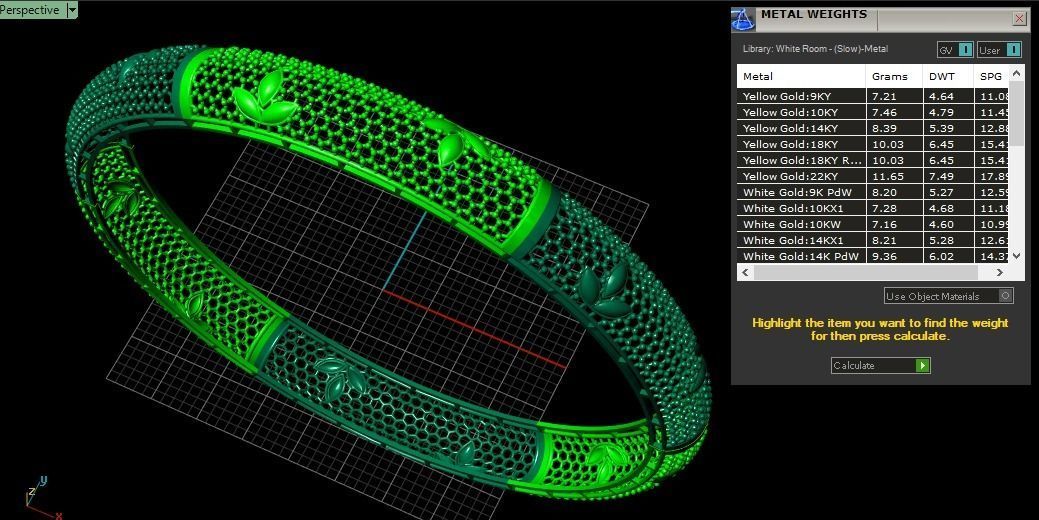The image size is (1039, 520).
Task: Click the vertical scrollbar thumb
Action: (x=1016, y=113)
